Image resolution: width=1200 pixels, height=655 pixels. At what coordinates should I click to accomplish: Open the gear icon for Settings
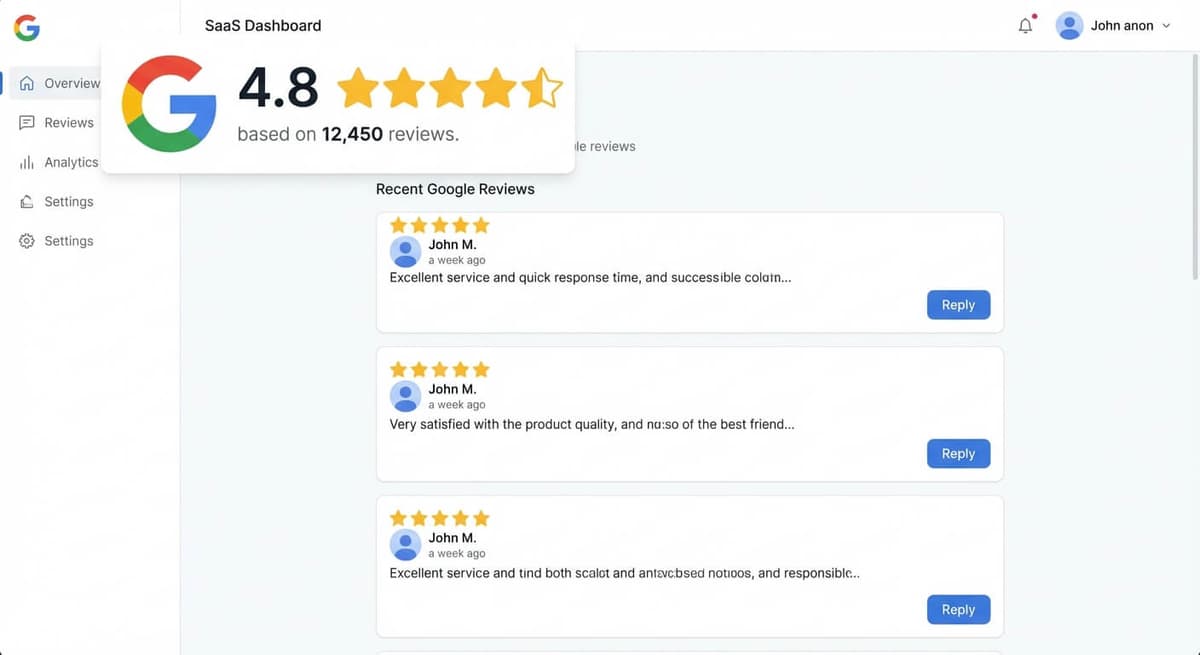point(28,240)
